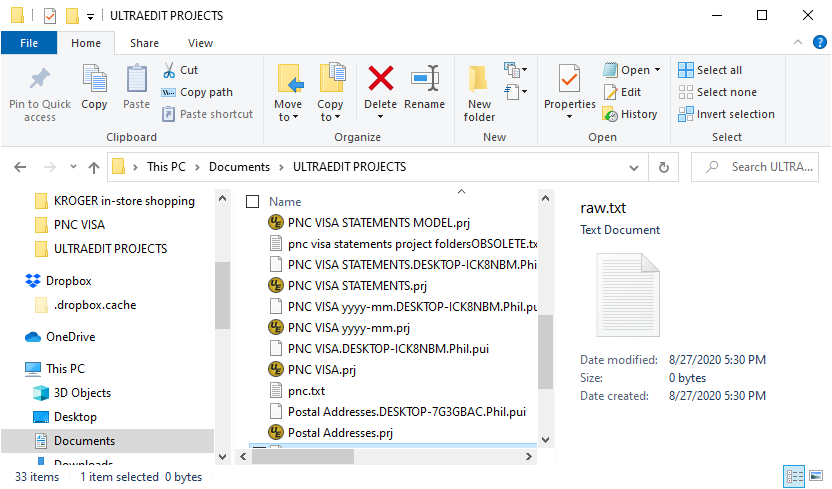Select Desktop in the navigation pane
832x489 pixels.
[65, 417]
